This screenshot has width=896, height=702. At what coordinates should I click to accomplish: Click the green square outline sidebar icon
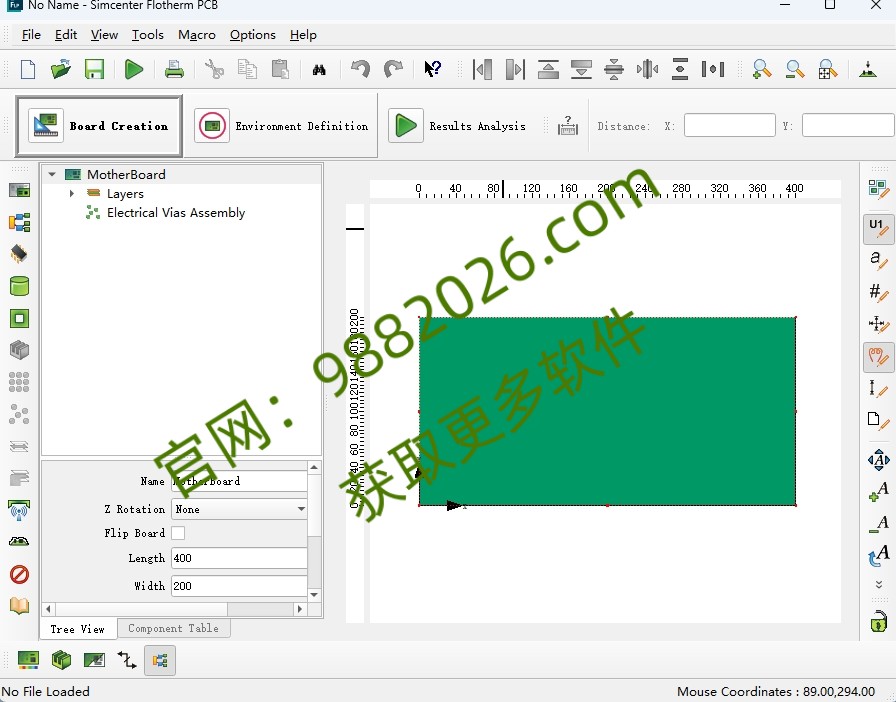19,318
